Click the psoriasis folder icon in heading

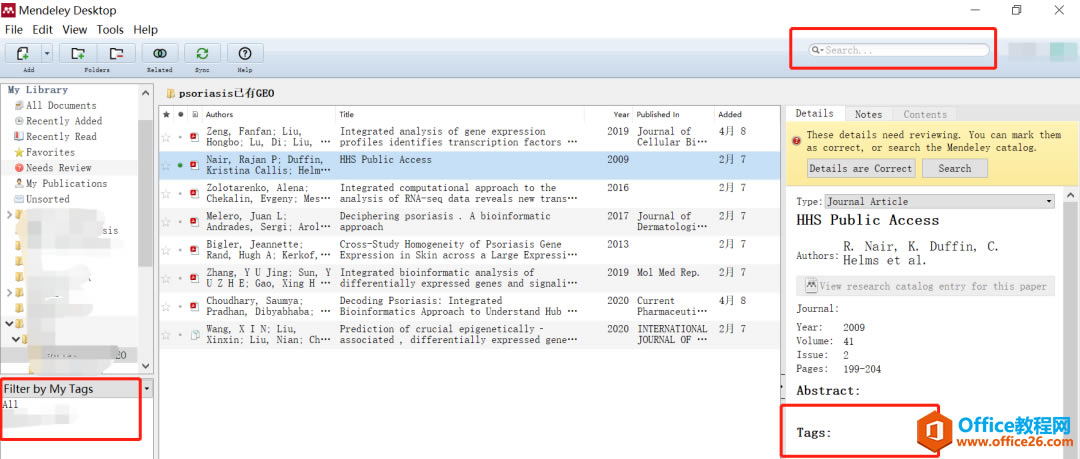pyautogui.click(x=170, y=93)
